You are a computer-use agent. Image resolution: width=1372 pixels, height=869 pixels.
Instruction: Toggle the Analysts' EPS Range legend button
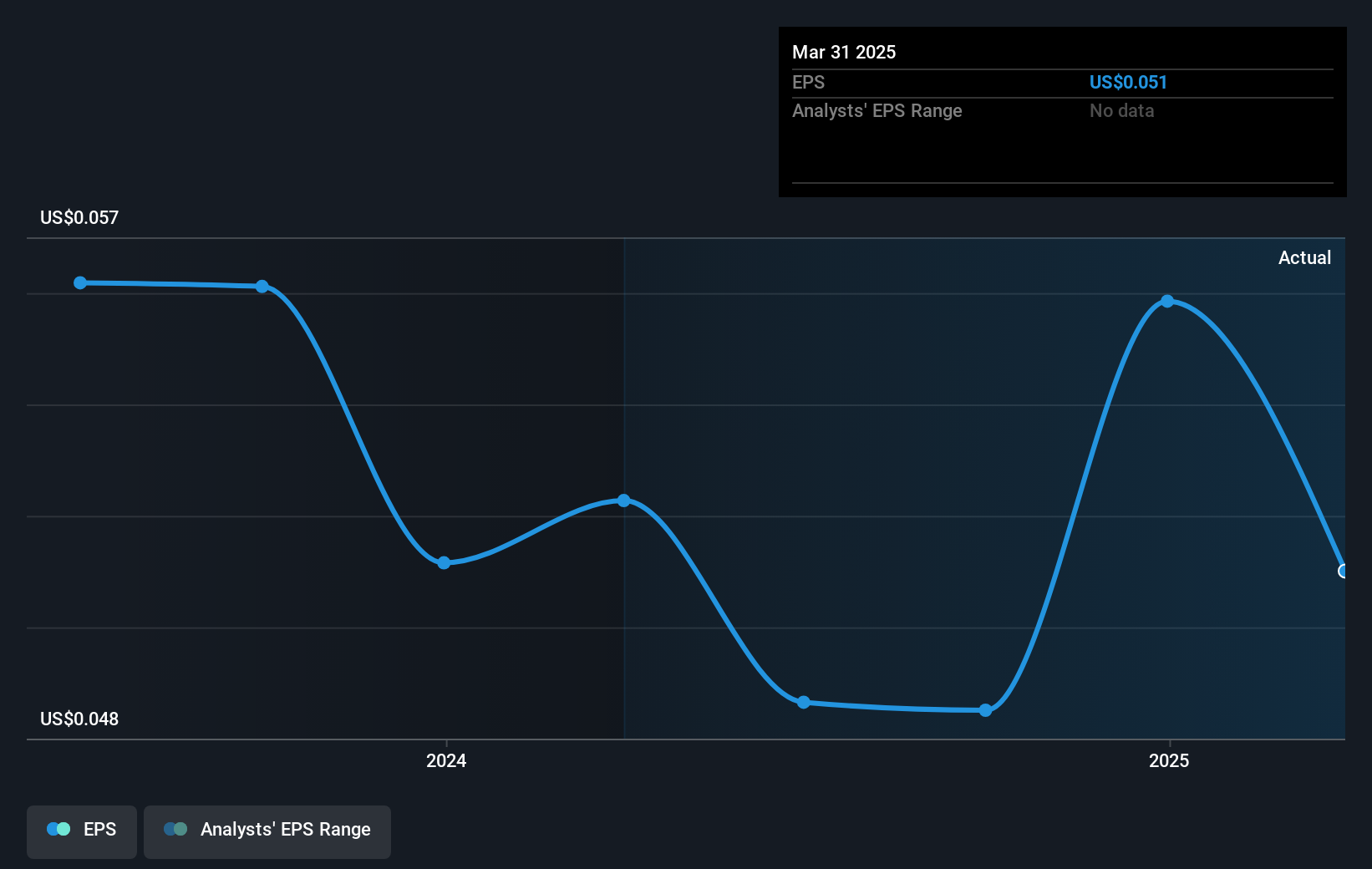(267, 831)
